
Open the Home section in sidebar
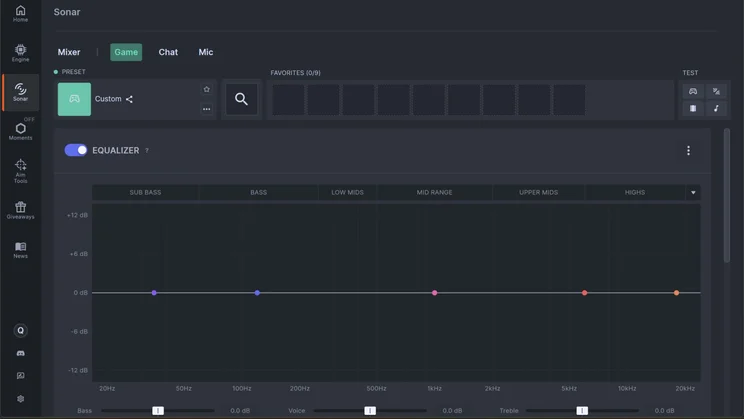20,14
